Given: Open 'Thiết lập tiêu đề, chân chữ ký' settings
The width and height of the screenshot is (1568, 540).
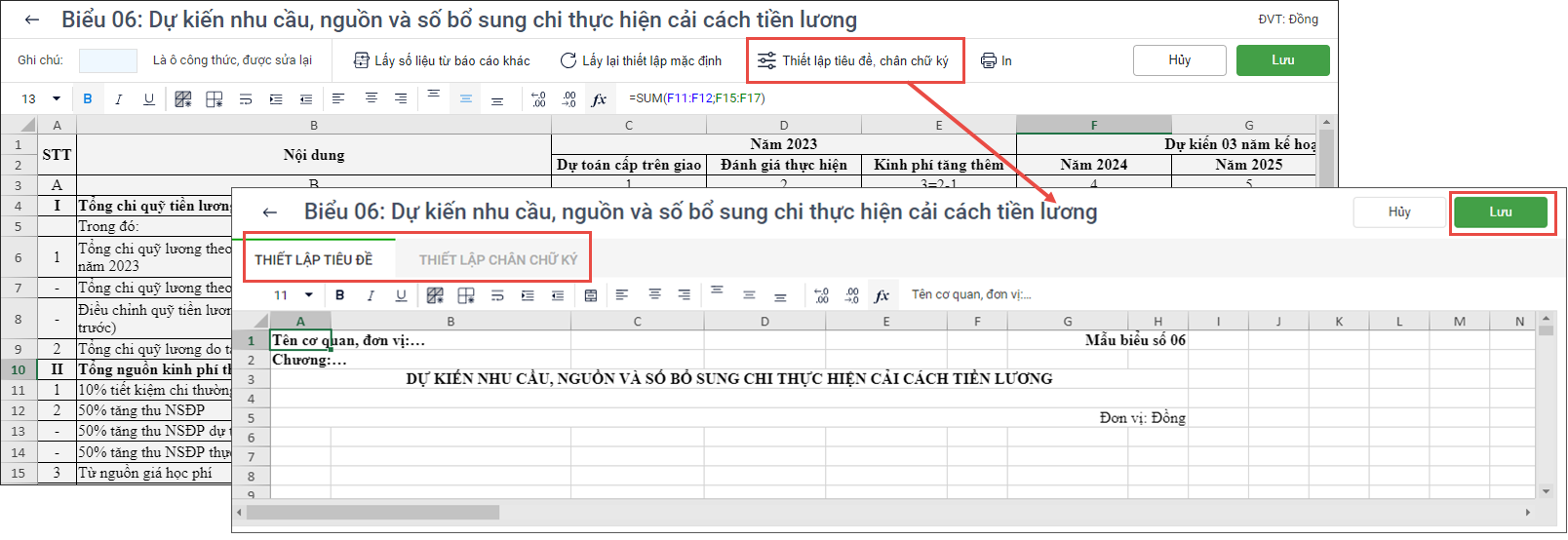Looking at the screenshot, I should tap(854, 60).
